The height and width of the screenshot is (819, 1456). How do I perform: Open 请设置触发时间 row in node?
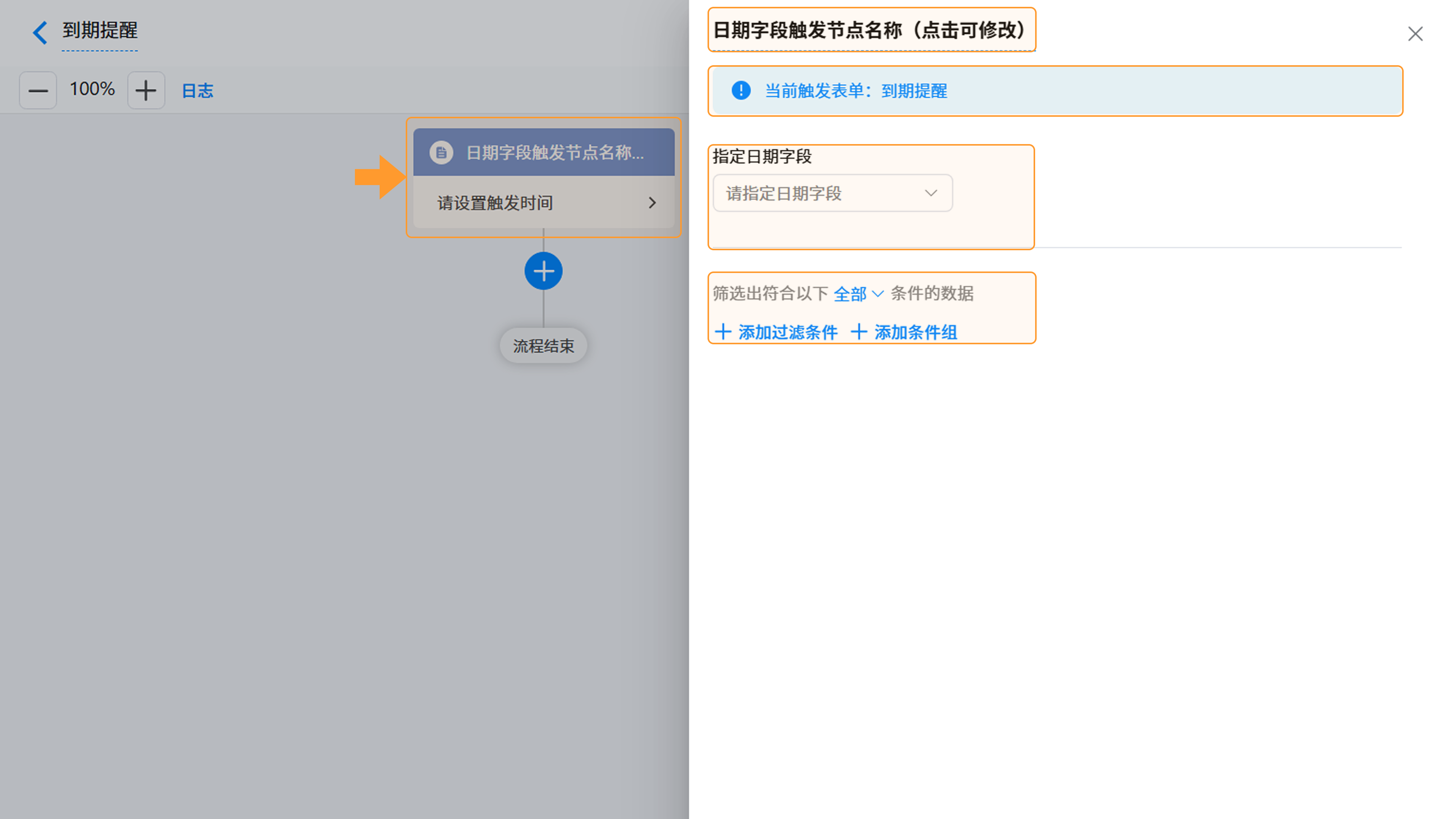click(544, 202)
